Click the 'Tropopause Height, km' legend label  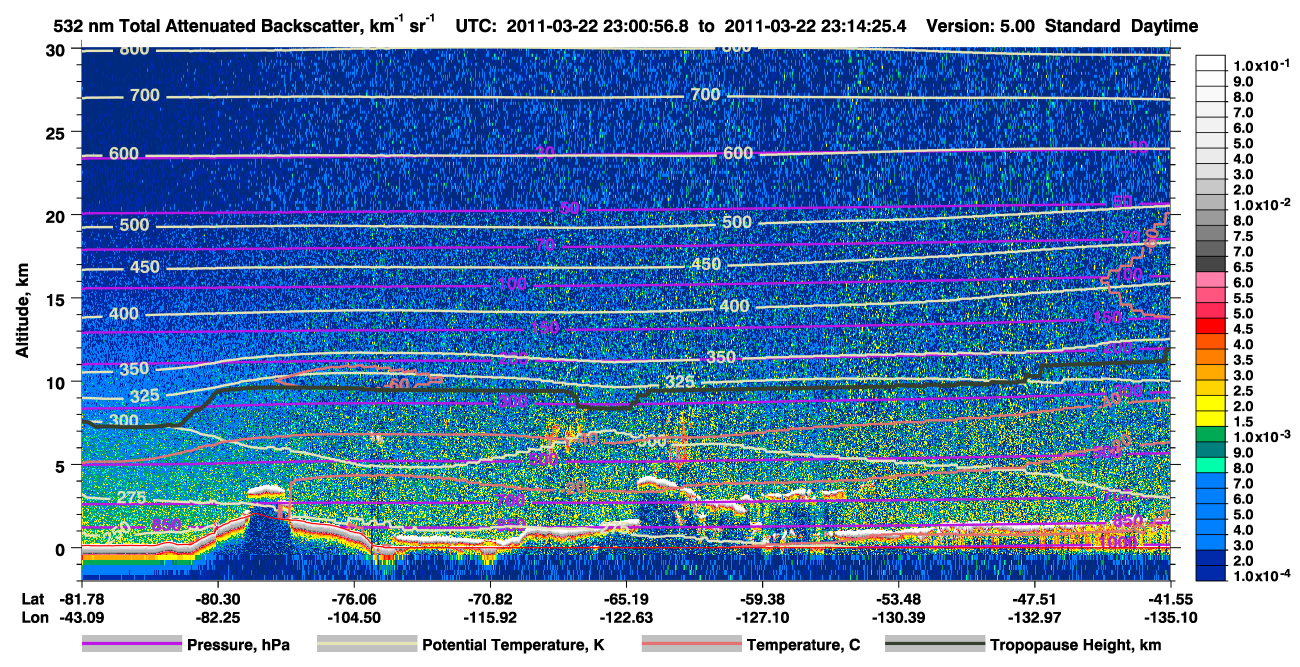1075,645
